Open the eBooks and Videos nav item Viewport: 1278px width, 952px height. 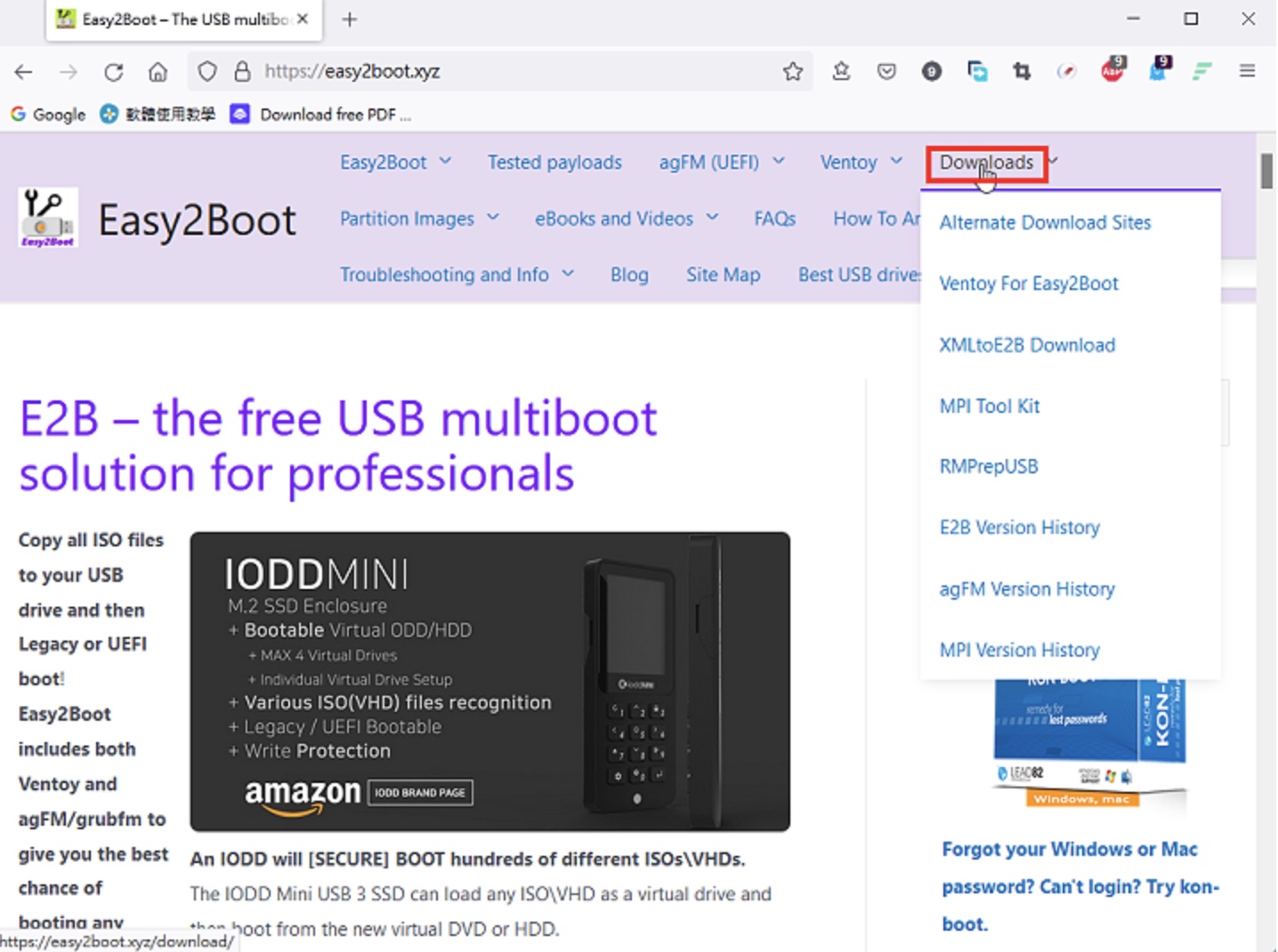point(614,219)
